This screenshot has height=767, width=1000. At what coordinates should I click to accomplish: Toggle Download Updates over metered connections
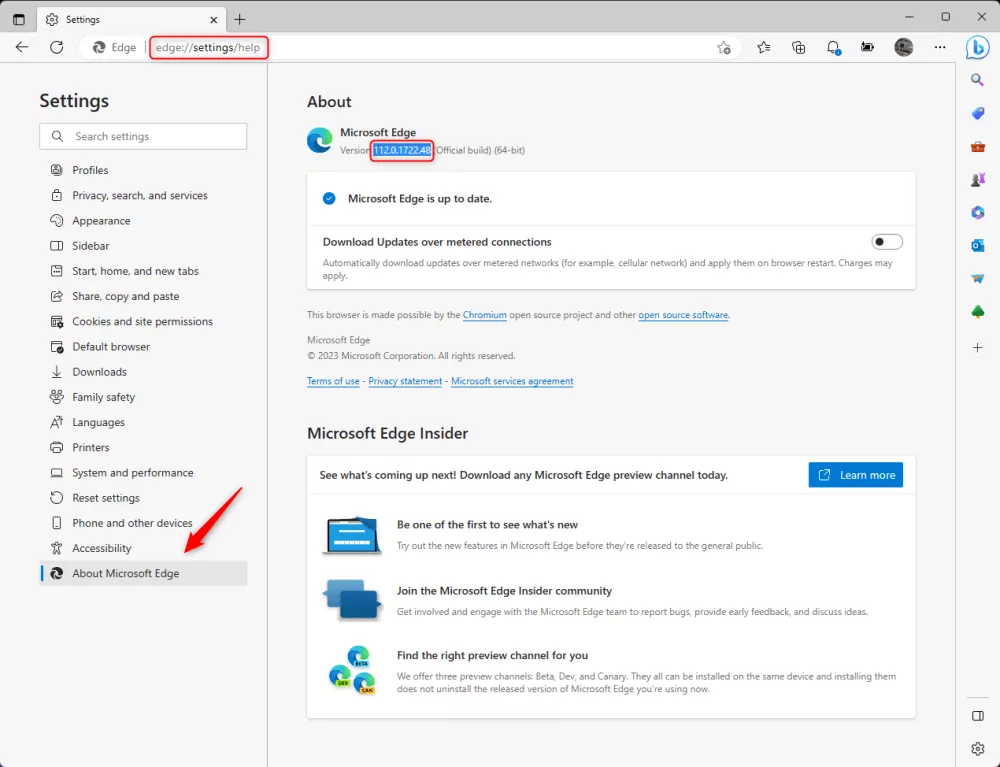click(x=886, y=241)
